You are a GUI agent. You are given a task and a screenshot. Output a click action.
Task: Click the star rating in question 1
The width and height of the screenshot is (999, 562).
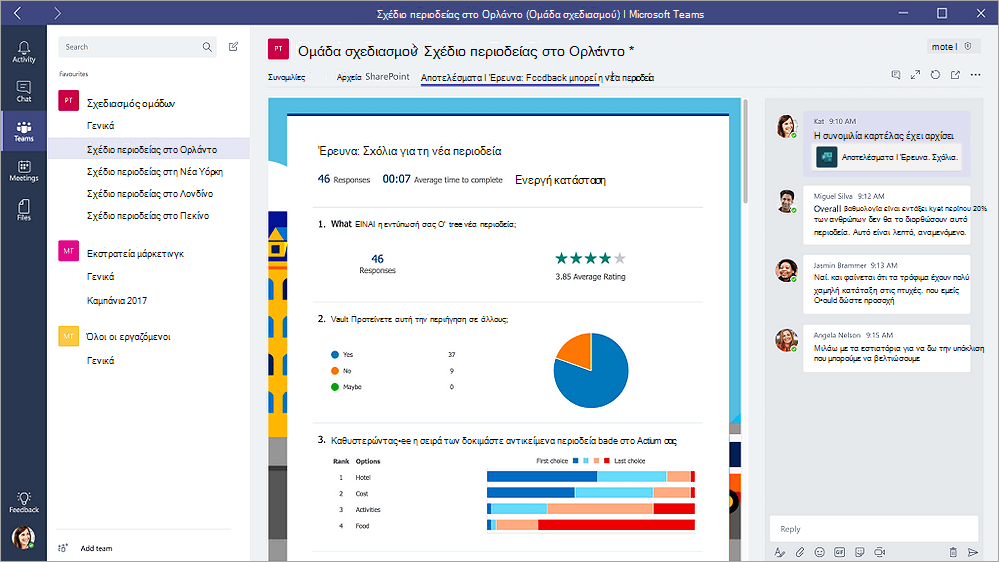[x=590, y=258]
